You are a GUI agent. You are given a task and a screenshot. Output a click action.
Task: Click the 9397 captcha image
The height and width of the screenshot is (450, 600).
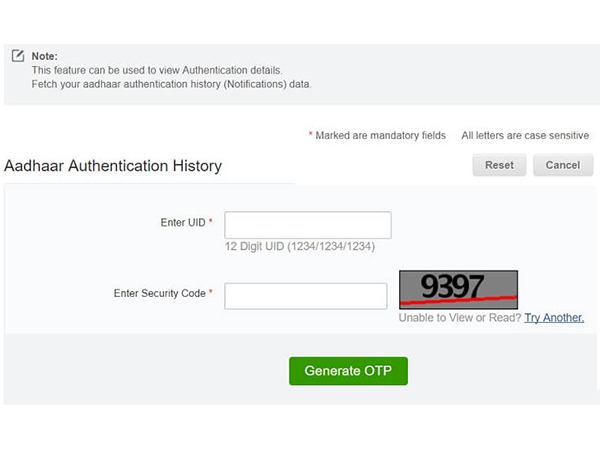(x=458, y=288)
